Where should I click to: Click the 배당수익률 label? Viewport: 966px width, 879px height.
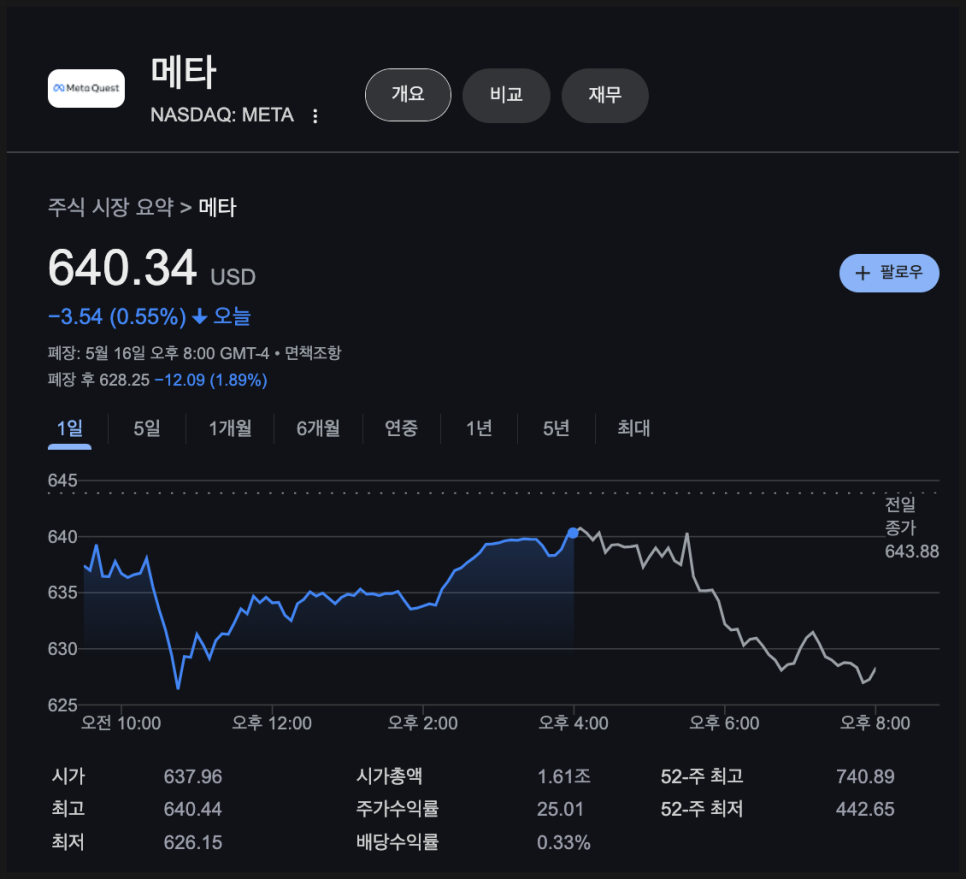397,843
